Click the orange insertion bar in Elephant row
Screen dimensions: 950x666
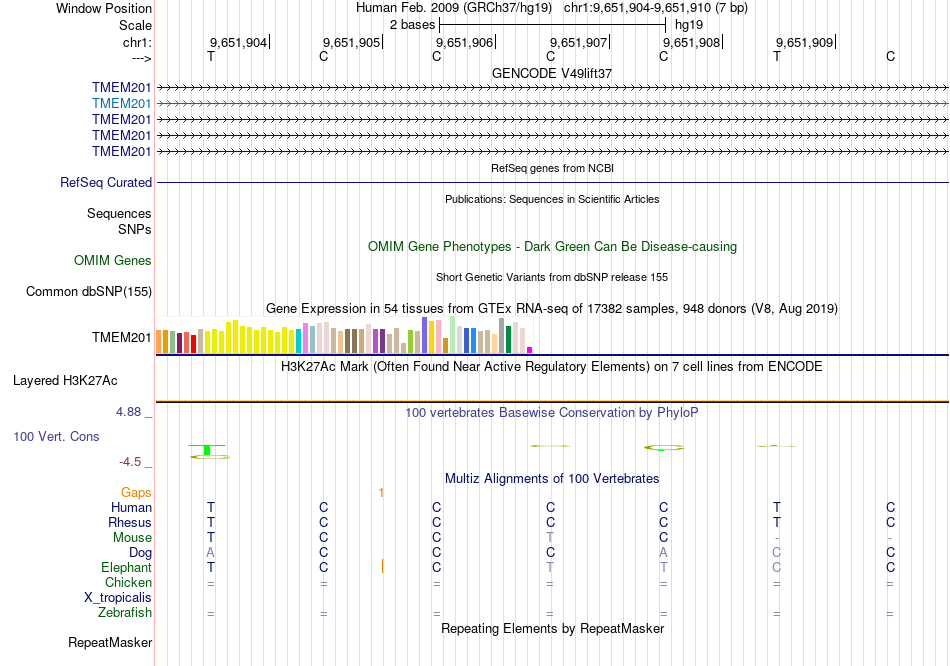[382, 567]
